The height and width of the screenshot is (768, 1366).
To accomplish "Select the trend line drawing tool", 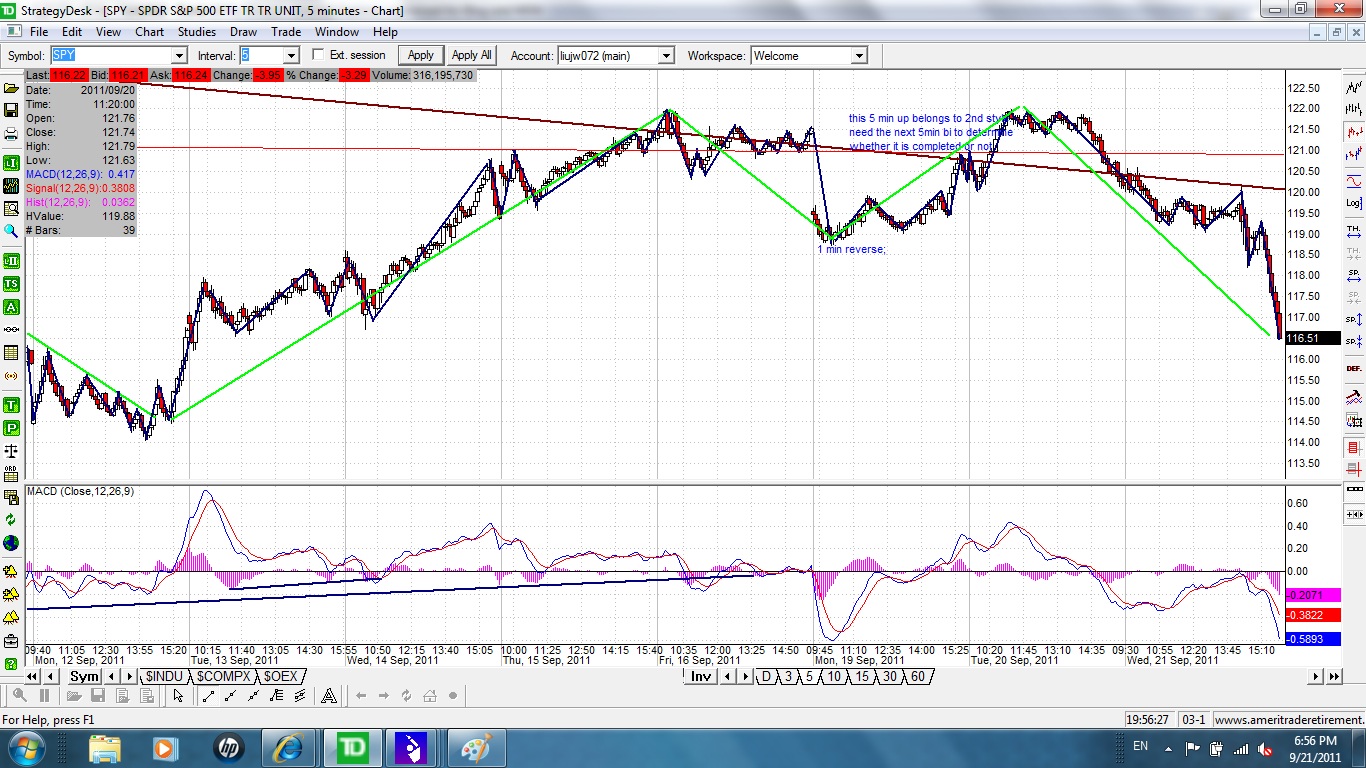I will [x=208, y=696].
